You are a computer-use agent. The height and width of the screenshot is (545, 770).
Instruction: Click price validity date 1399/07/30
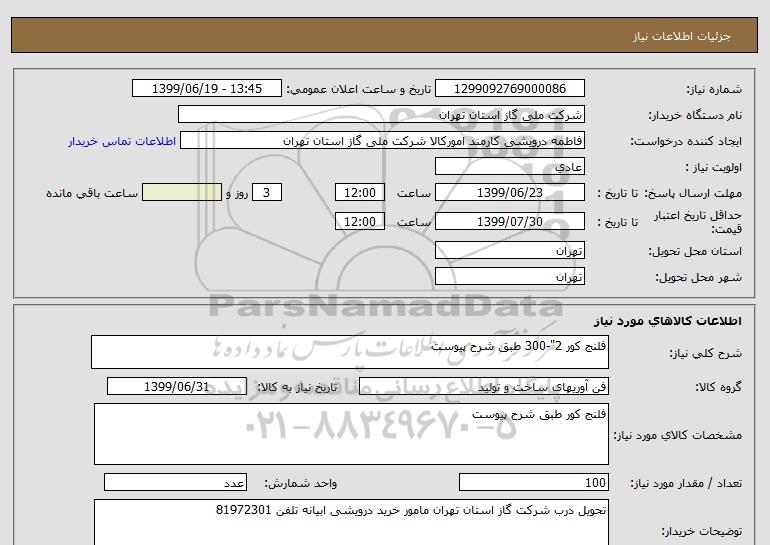point(510,221)
